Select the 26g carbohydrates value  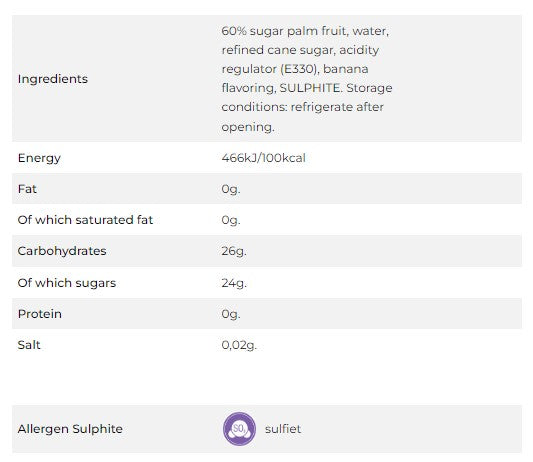pos(234,251)
